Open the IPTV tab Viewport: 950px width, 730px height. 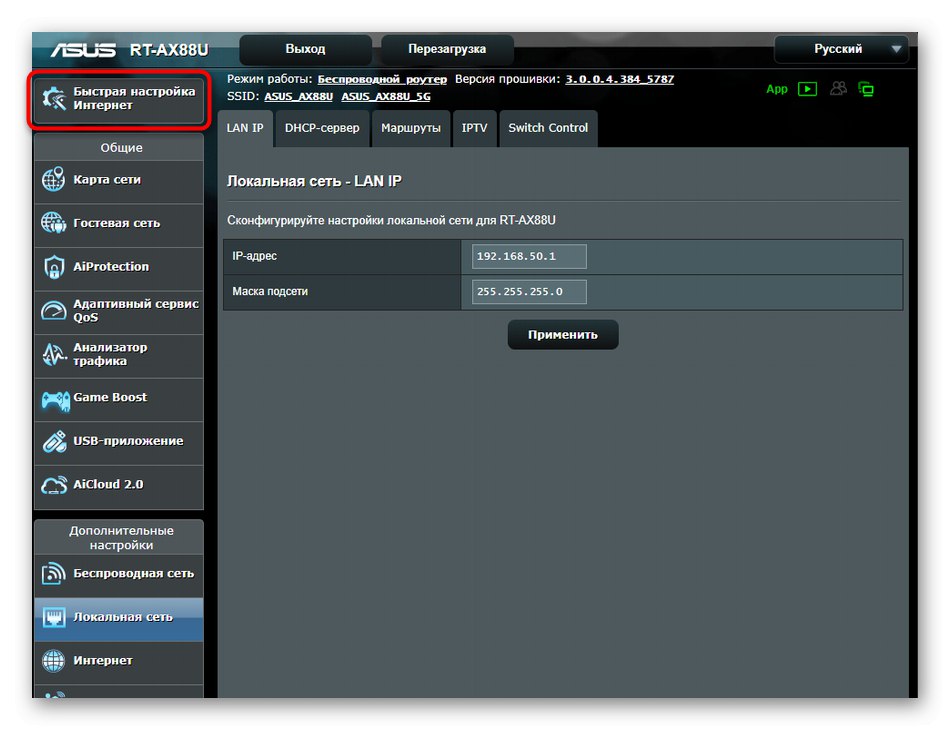474,128
